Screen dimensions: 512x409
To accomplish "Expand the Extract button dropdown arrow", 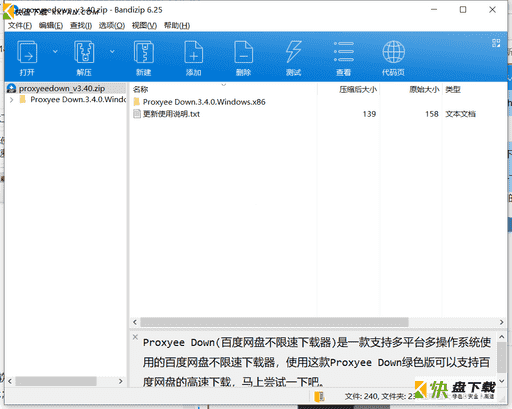I will 112,51.
